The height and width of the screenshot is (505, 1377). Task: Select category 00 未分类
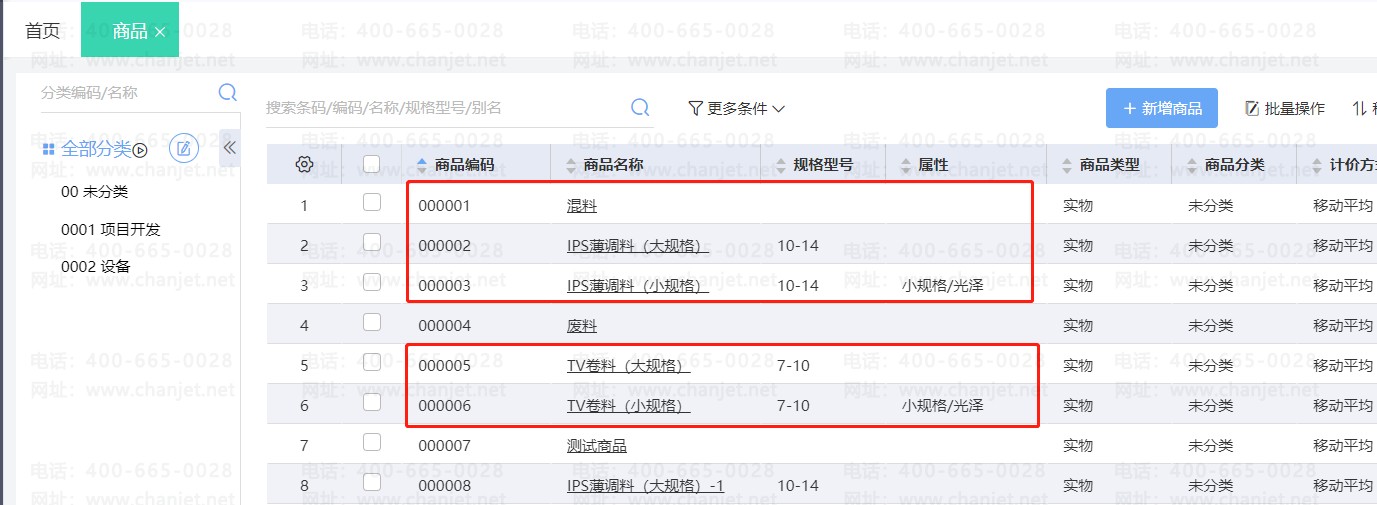click(95, 192)
